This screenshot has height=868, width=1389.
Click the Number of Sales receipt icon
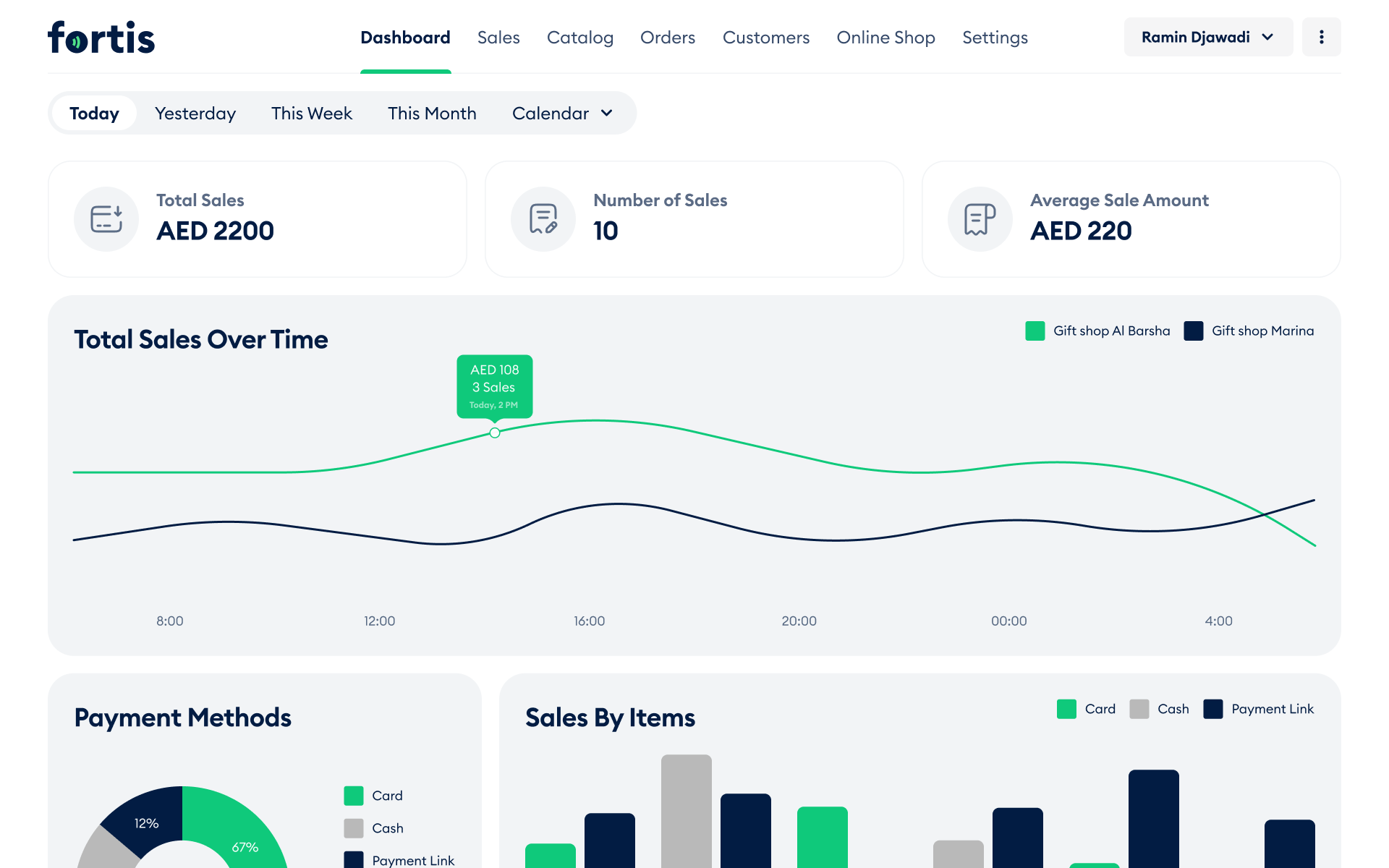543,219
